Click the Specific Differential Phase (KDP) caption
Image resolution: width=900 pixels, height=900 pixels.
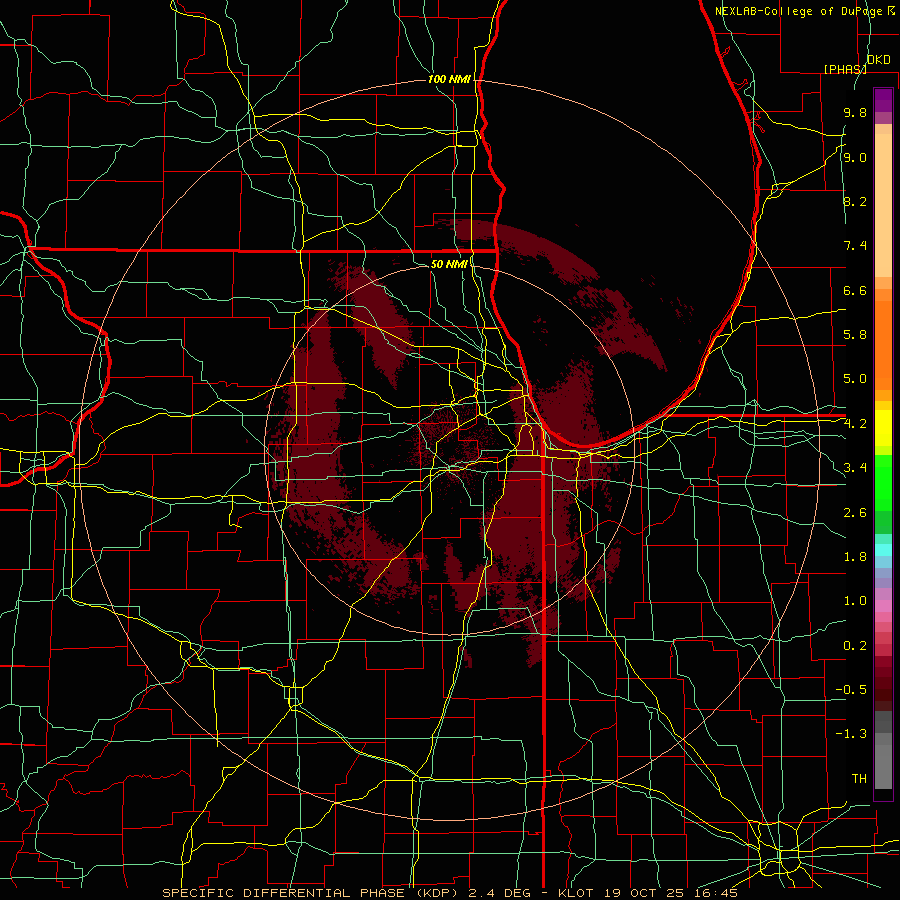[450, 893]
